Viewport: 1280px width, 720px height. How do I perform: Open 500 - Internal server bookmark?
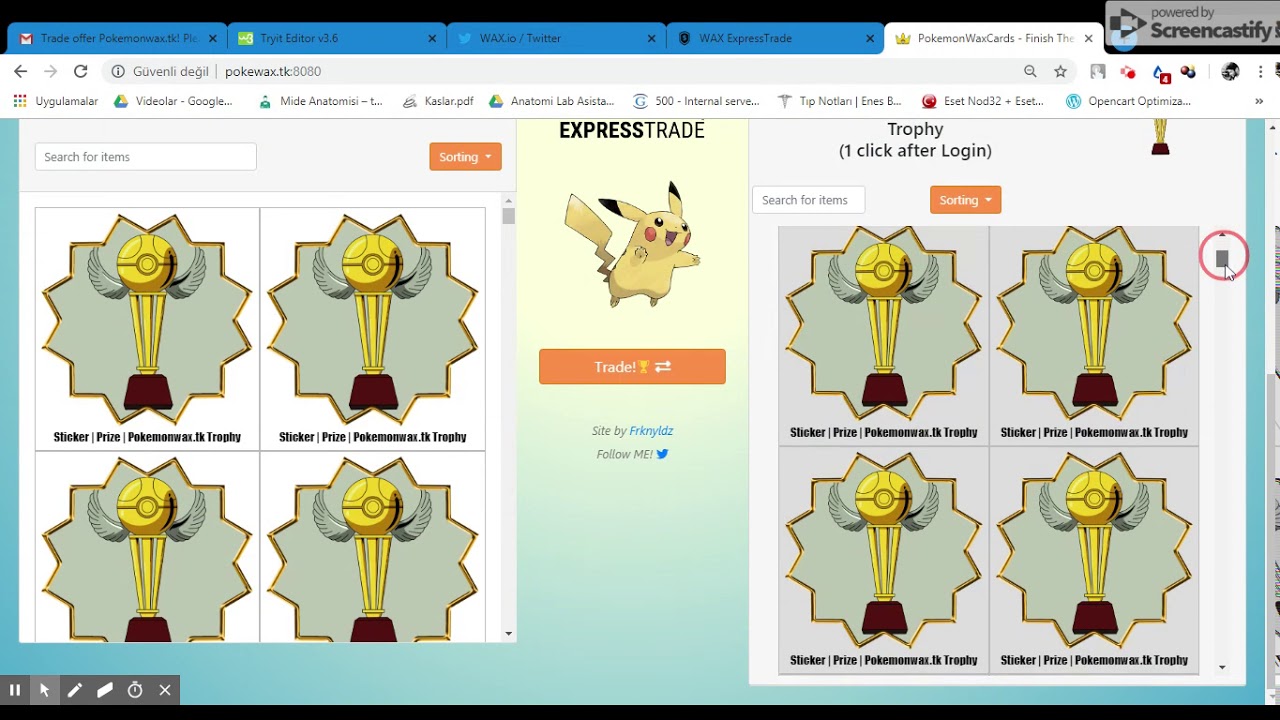coord(696,101)
